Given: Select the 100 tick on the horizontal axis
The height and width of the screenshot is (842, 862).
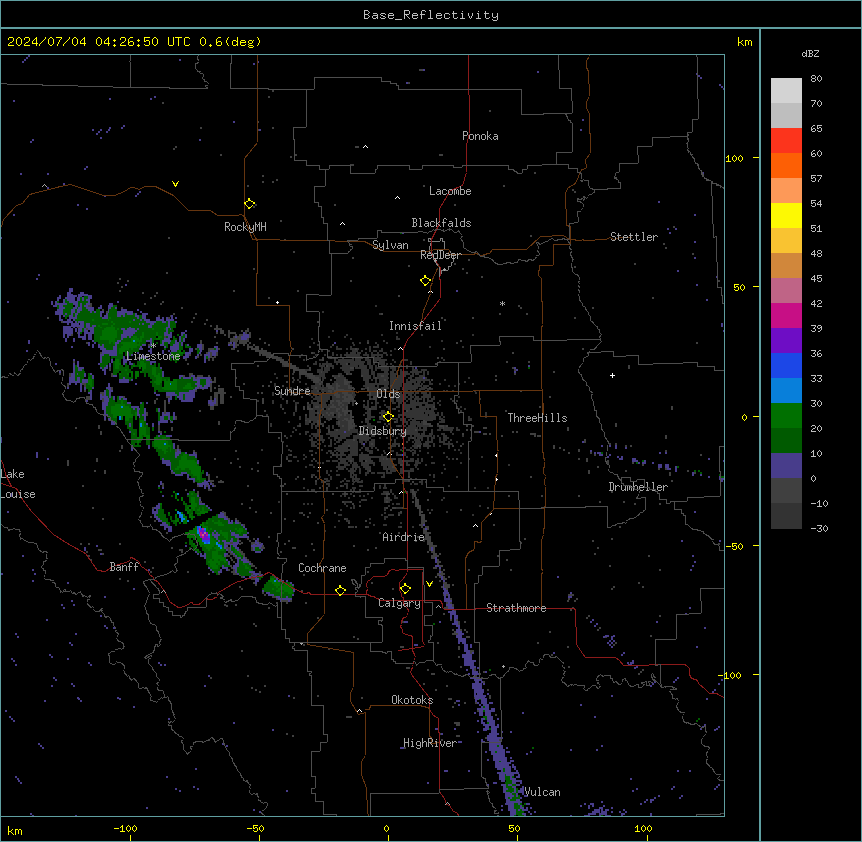Looking at the screenshot, I should point(643,828).
